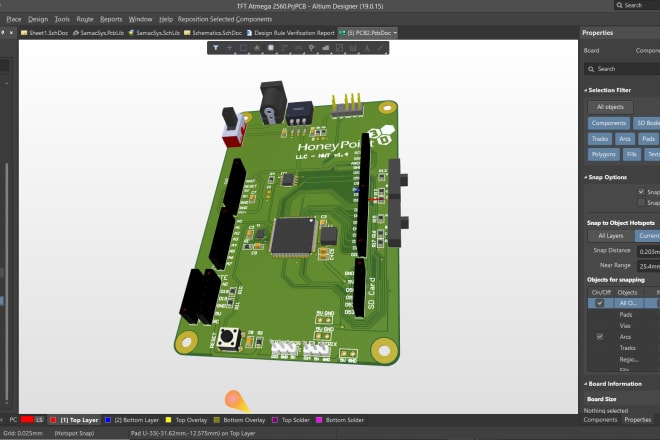Select the Board tab in Properties panel
The height and width of the screenshot is (440, 660).
pyautogui.click(x=591, y=51)
